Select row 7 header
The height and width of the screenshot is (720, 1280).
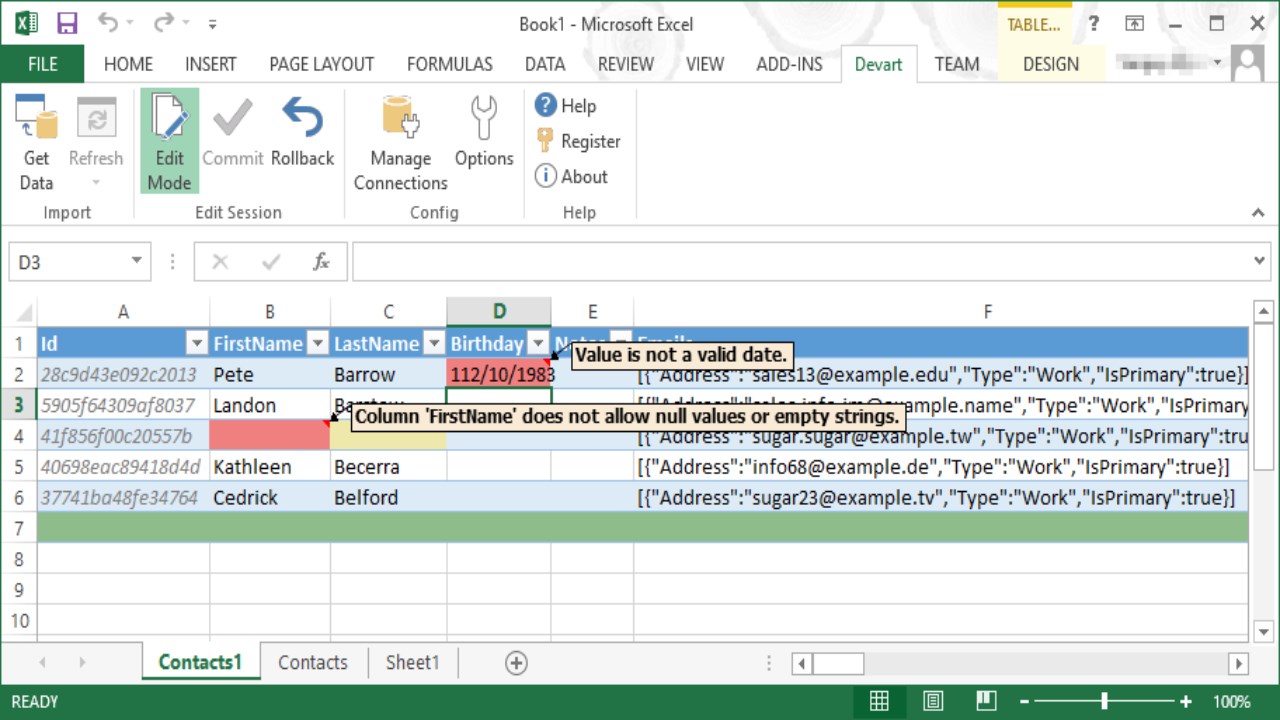(18, 528)
